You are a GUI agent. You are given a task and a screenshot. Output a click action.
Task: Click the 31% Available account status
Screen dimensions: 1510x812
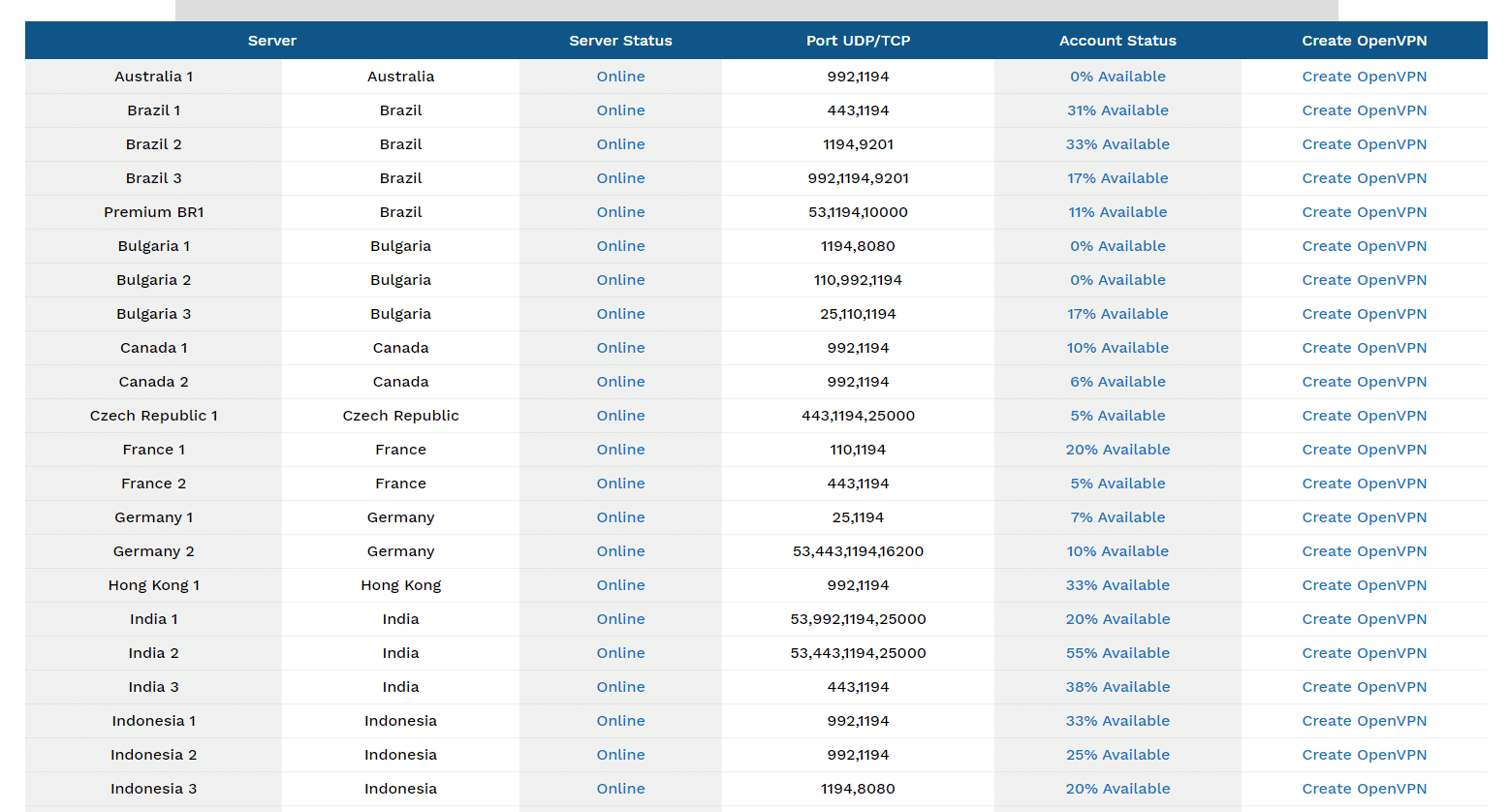(1117, 110)
